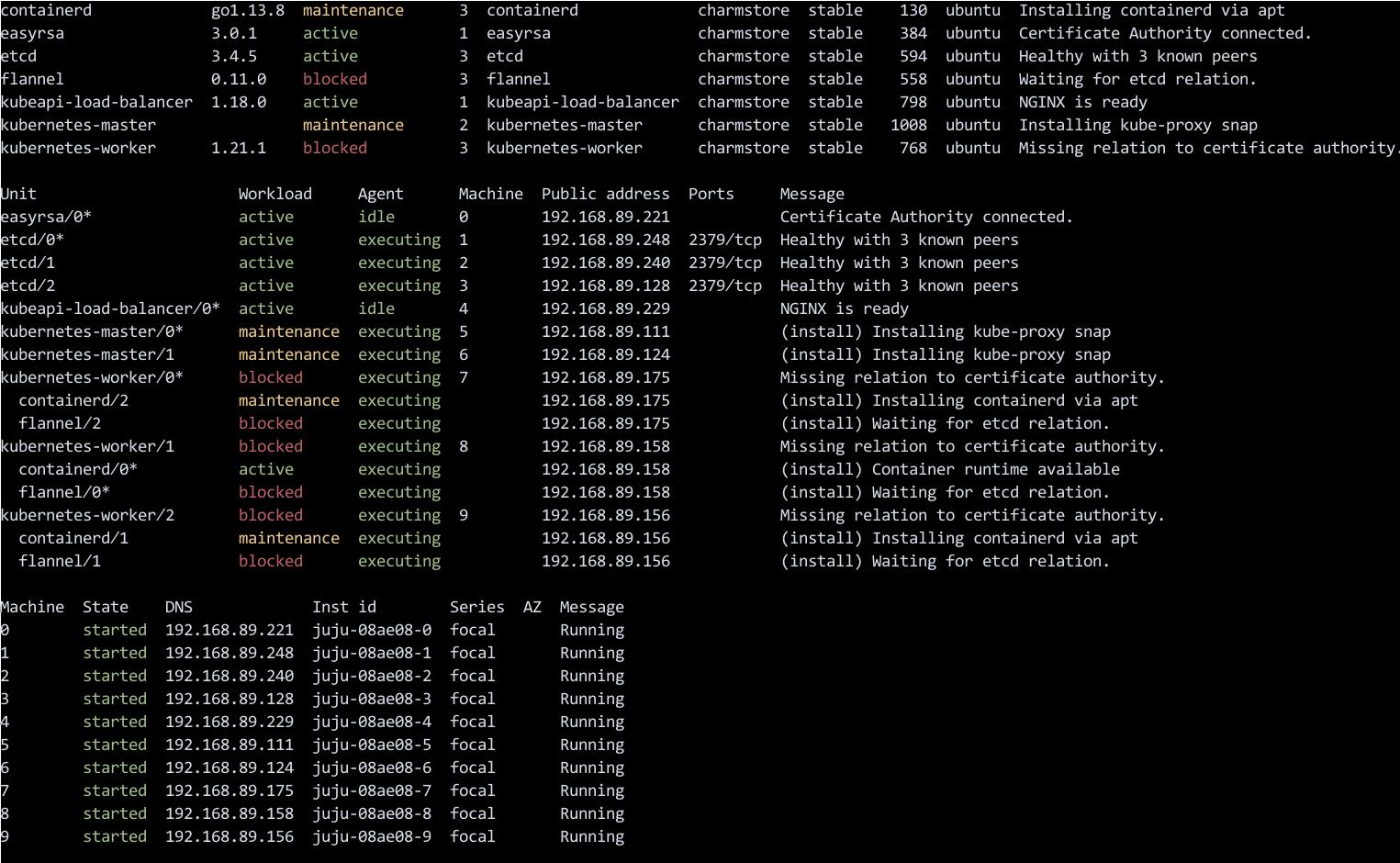Click blocked status of flannel application
The width and height of the screenshot is (1400, 863).
tap(335, 79)
